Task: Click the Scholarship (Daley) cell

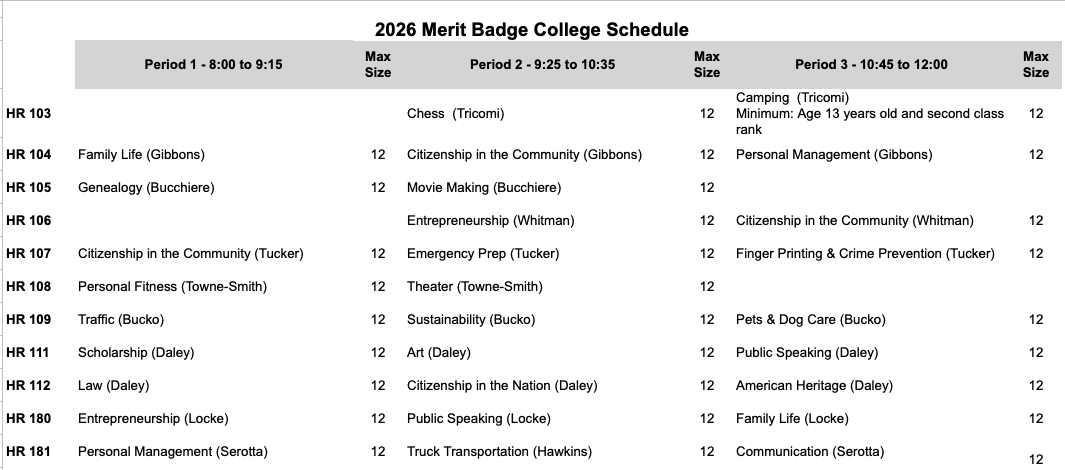Action: pyautogui.click(x=136, y=353)
